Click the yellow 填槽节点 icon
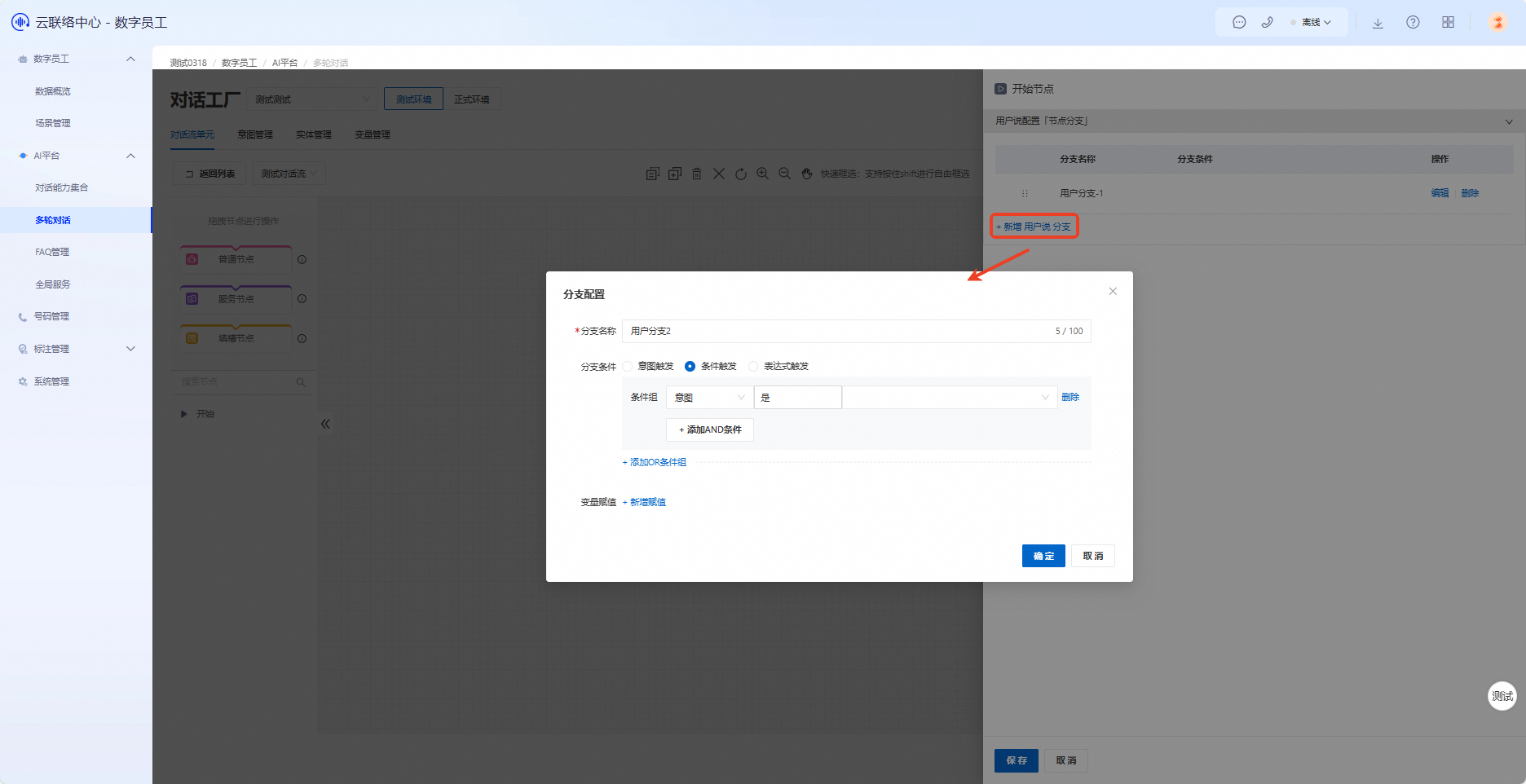 click(x=192, y=338)
